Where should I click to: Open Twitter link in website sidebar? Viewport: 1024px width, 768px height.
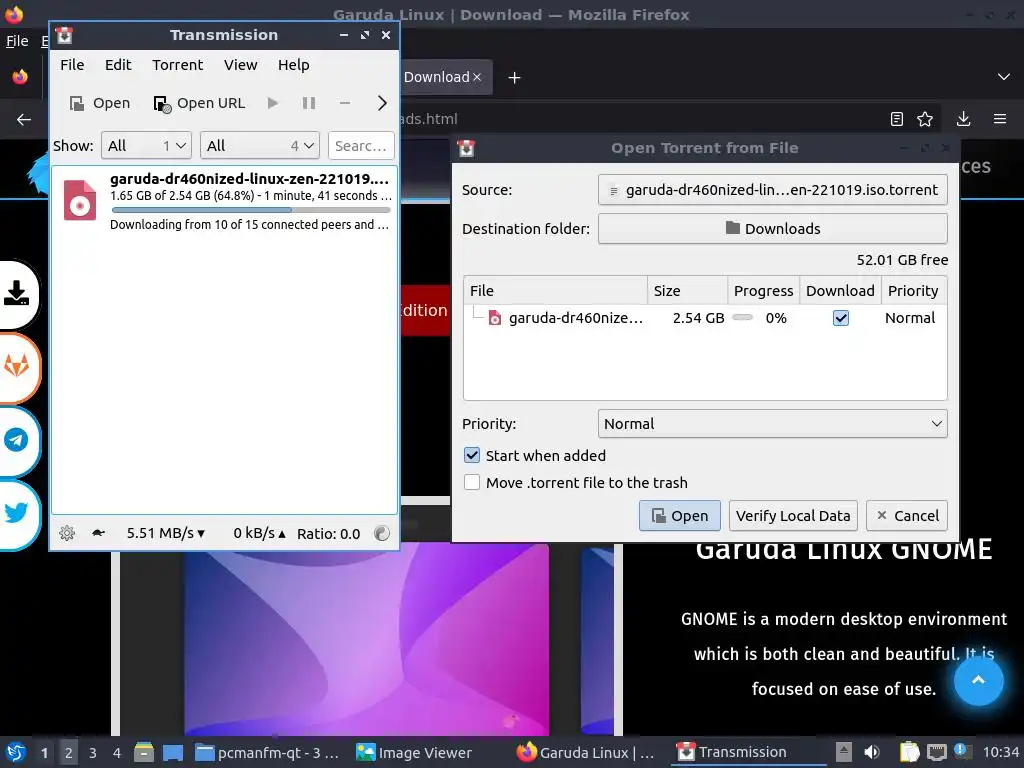[x=16, y=513]
